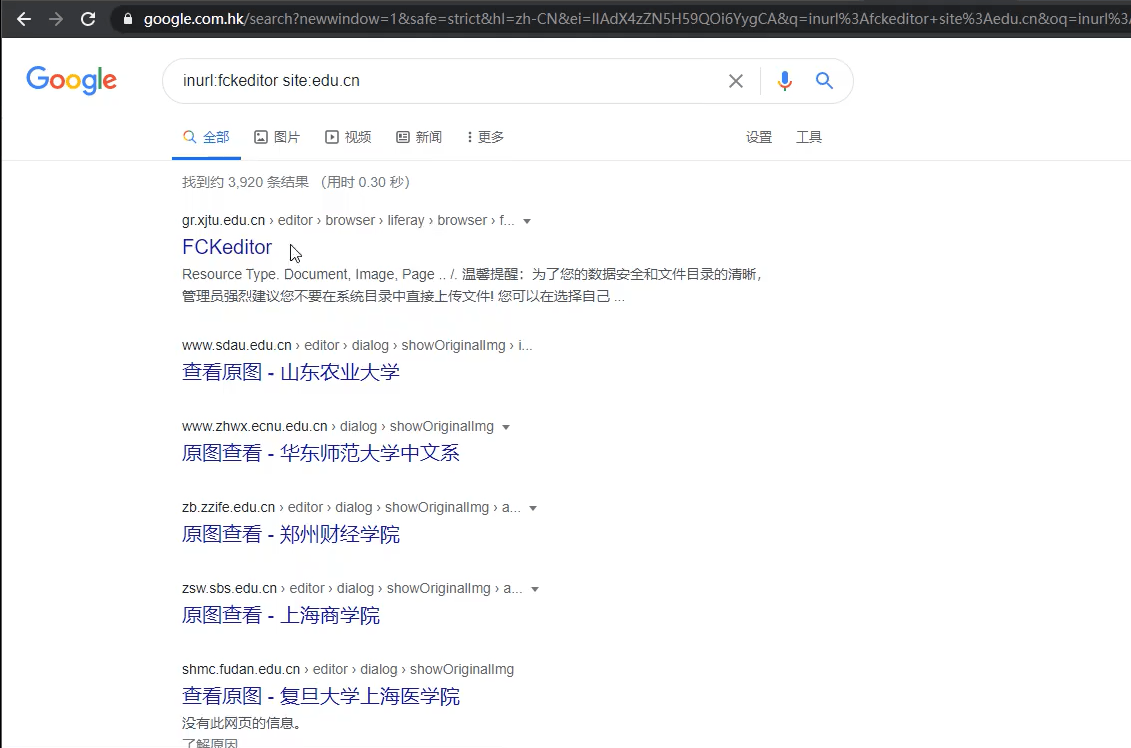Open 原图查看 - 上海商学院 result
Viewport: 1131px width, 748px height.
coord(281,615)
